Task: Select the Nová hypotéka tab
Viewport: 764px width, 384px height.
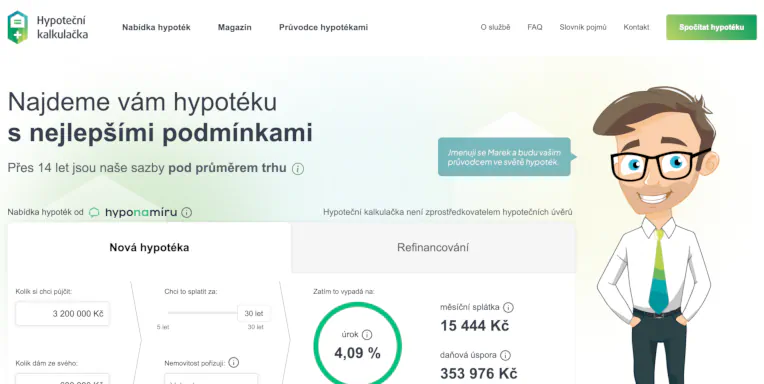Action: (149, 248)
